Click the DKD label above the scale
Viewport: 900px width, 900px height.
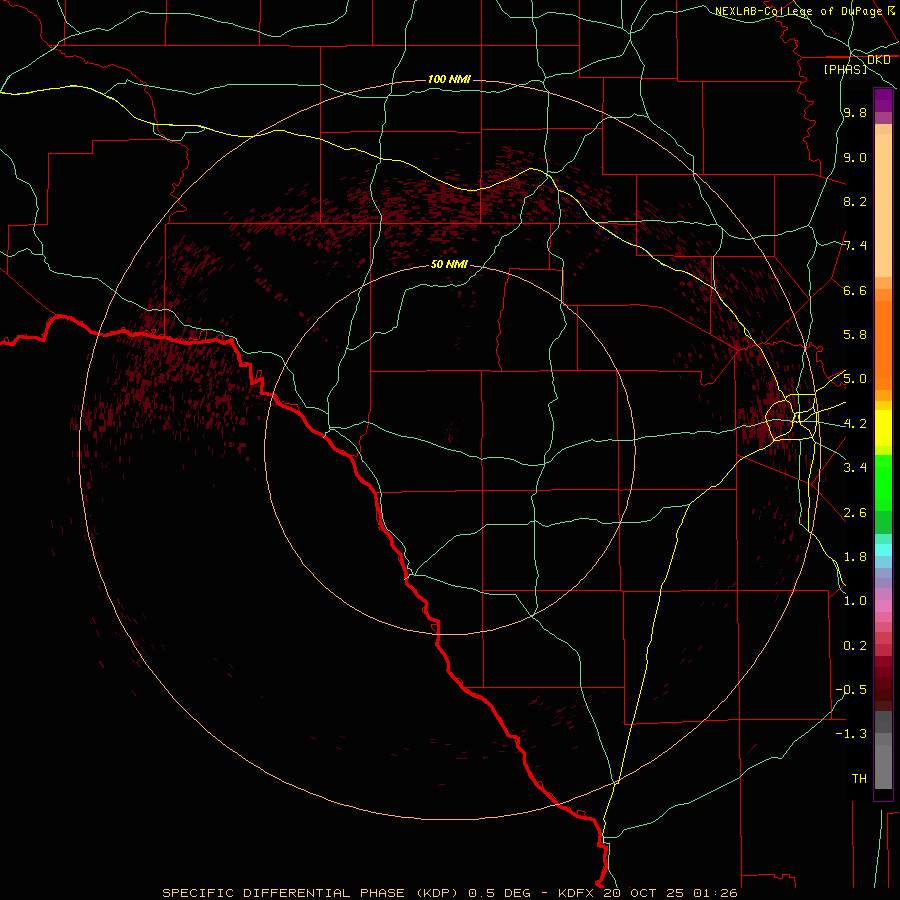(878, 60)
